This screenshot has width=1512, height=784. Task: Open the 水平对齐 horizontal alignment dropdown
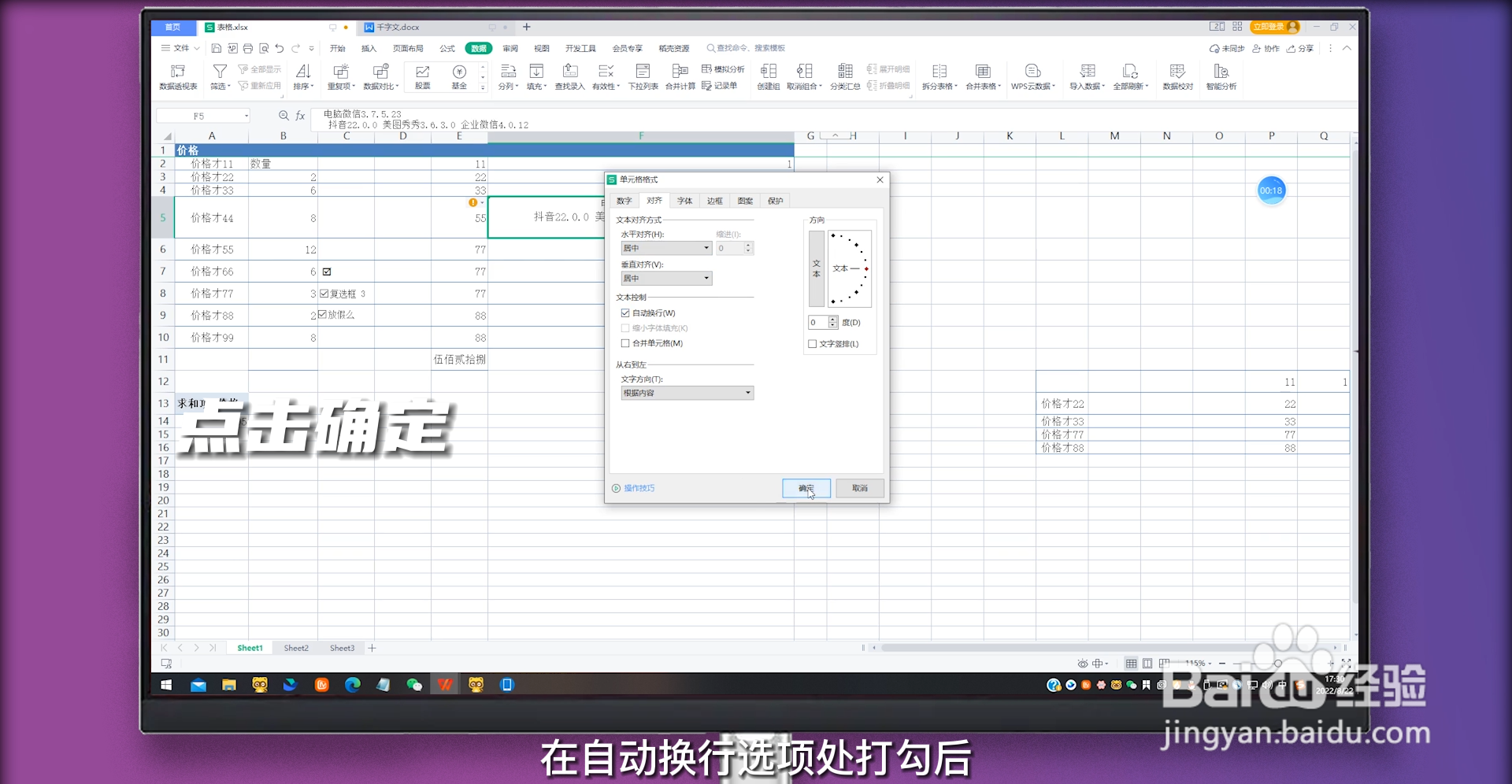point(666,248)
